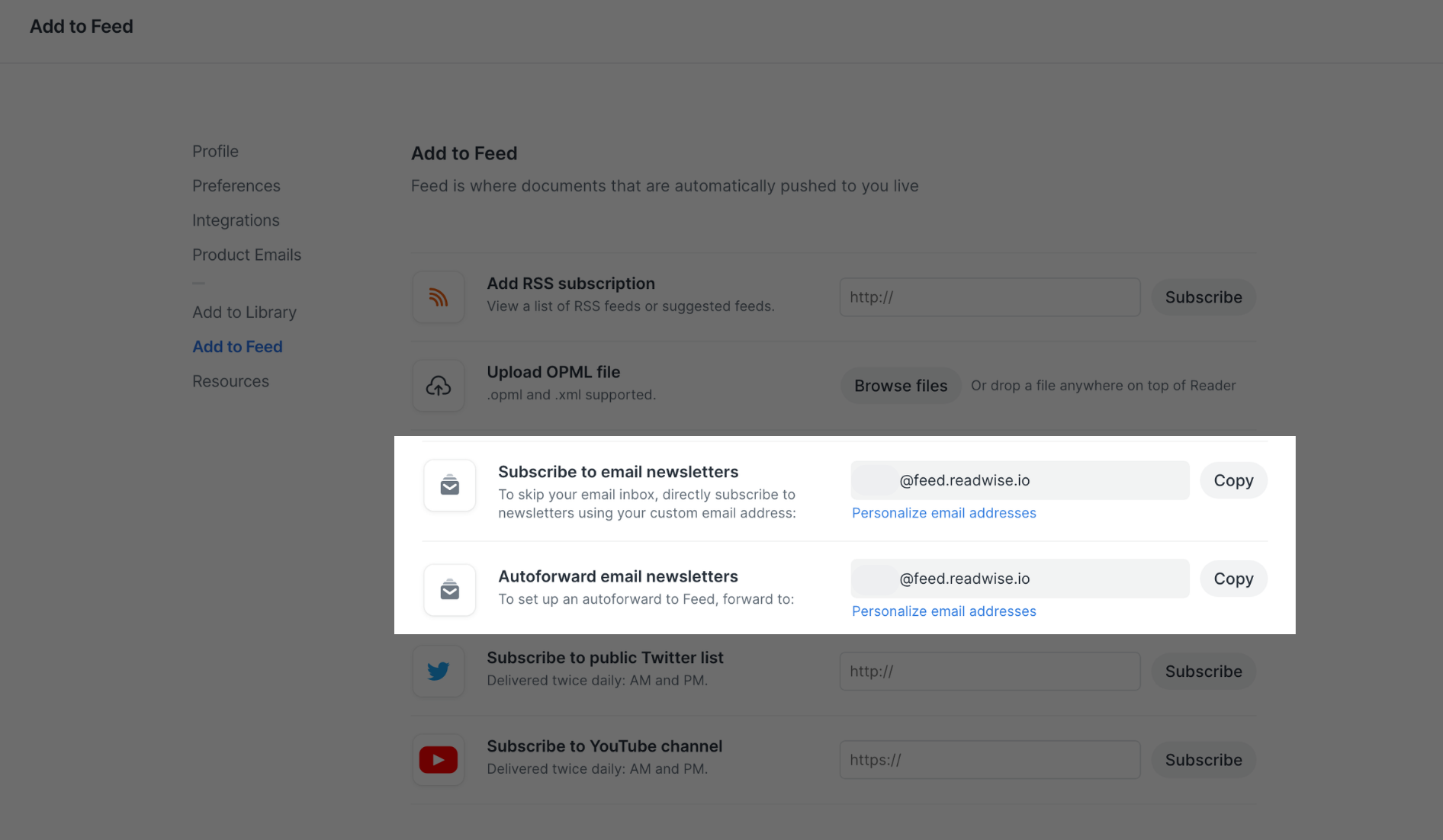
Task: Copy the autoforward email address
Action: [x=1232, y=579]
